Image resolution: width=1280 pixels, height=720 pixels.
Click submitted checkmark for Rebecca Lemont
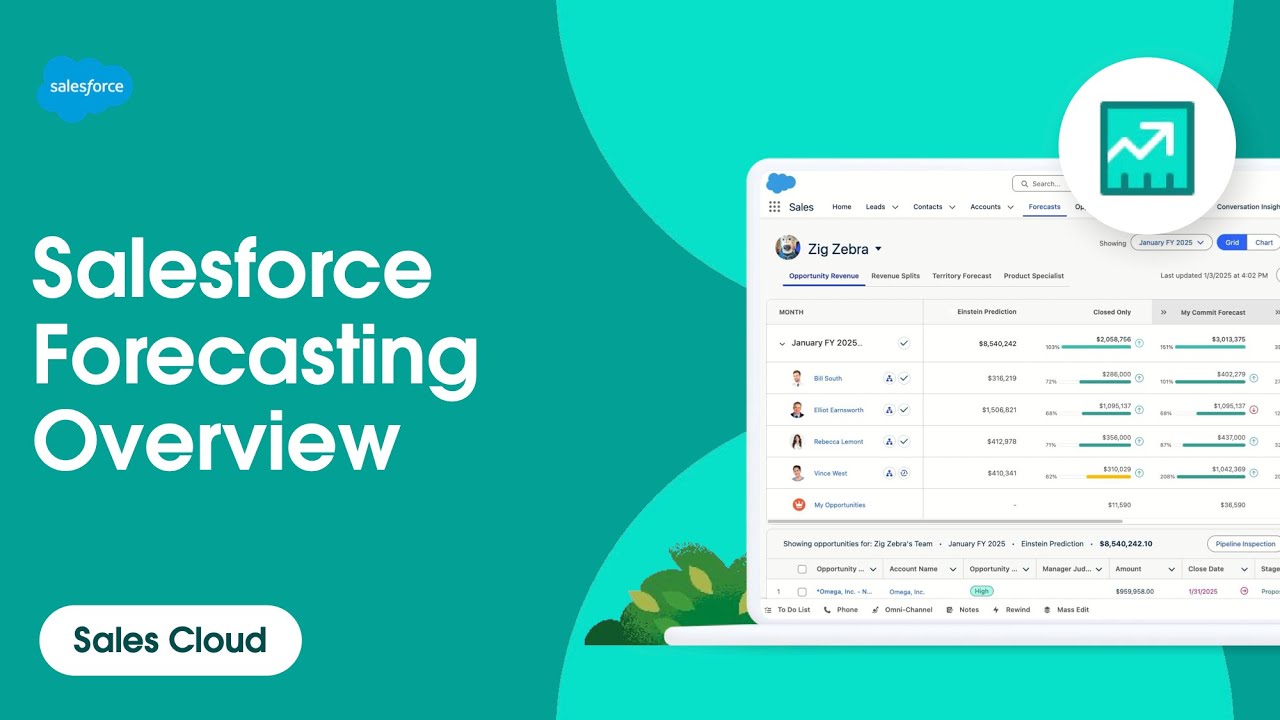[904, 442]
